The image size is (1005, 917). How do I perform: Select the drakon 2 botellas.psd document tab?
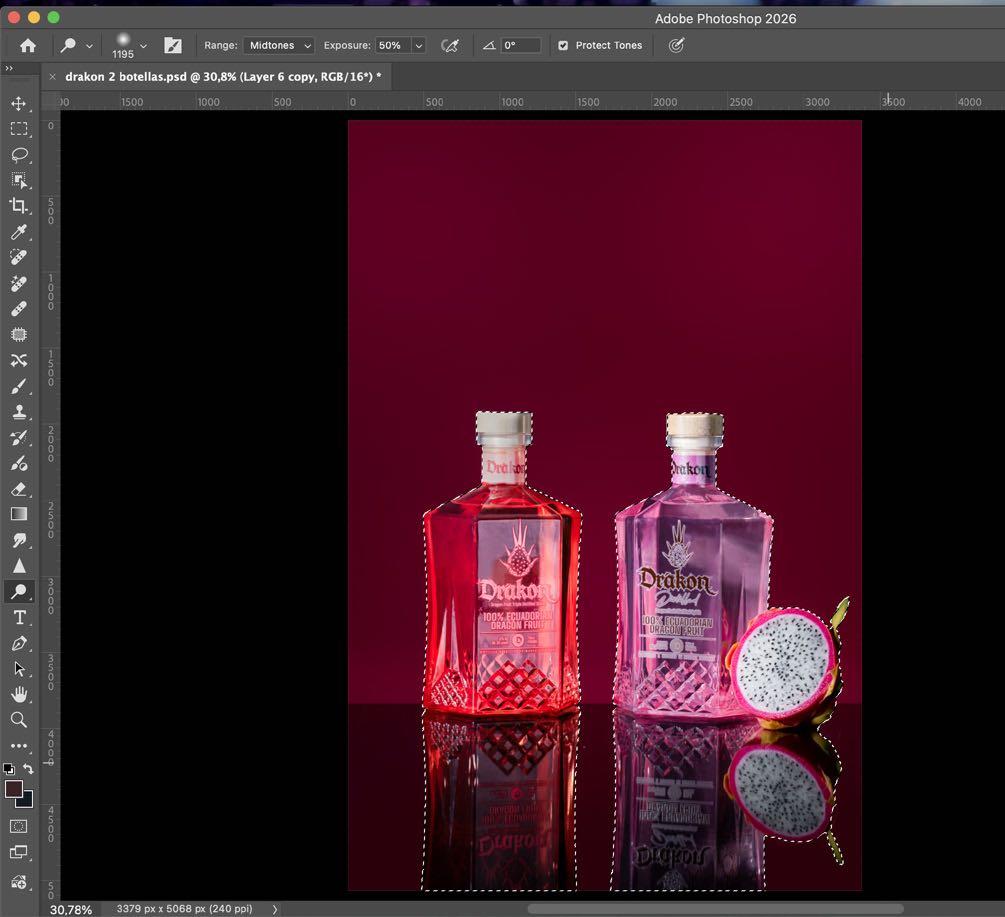(x=222, y=76)
